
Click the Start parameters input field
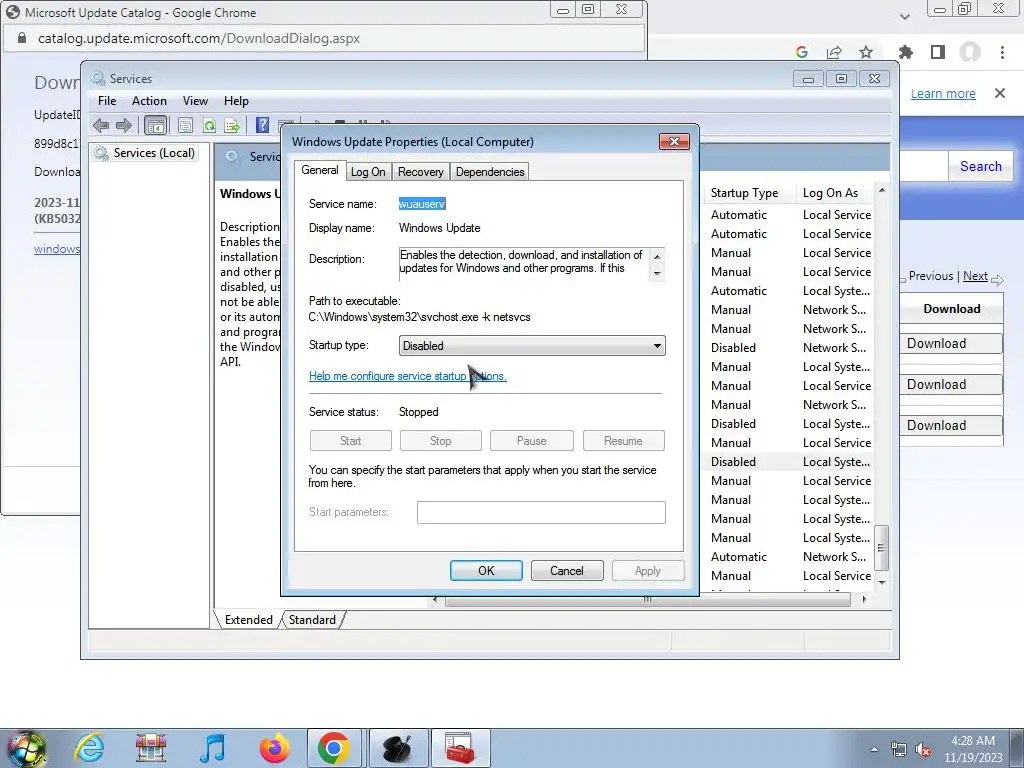[541, 512]
